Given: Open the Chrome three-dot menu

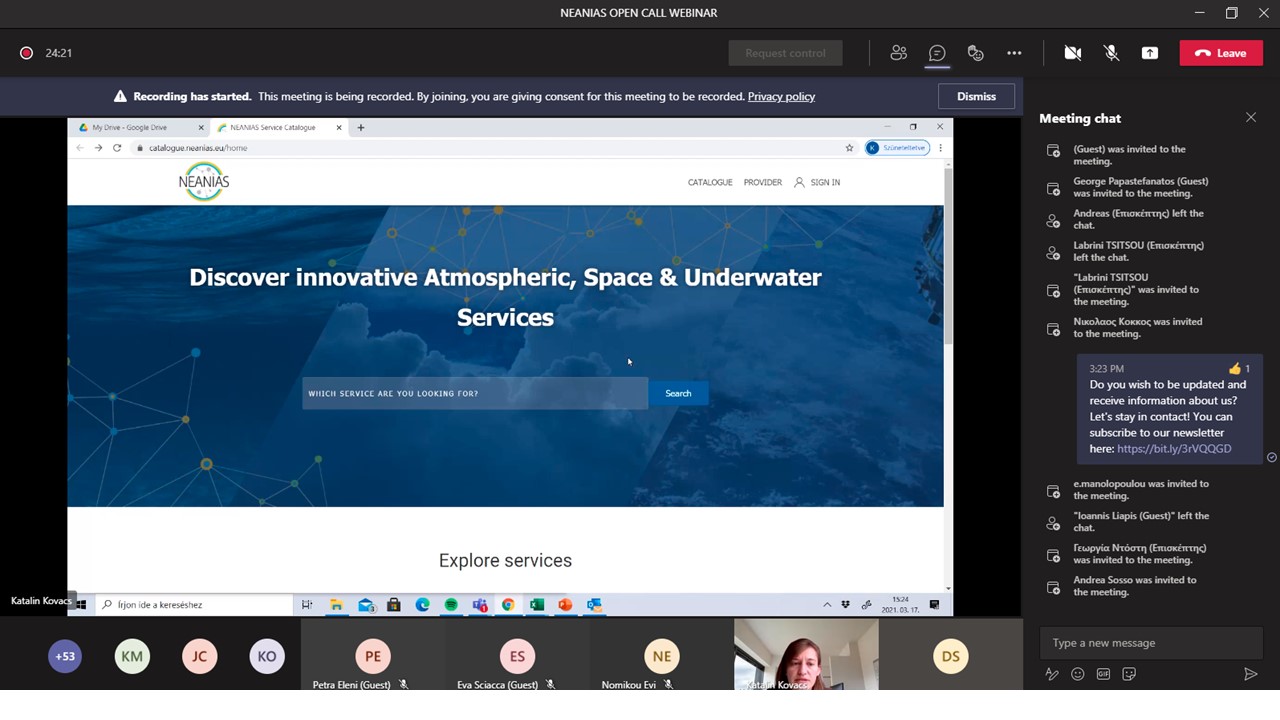Looking at the screenshot, I should click(x=941, y=148).
